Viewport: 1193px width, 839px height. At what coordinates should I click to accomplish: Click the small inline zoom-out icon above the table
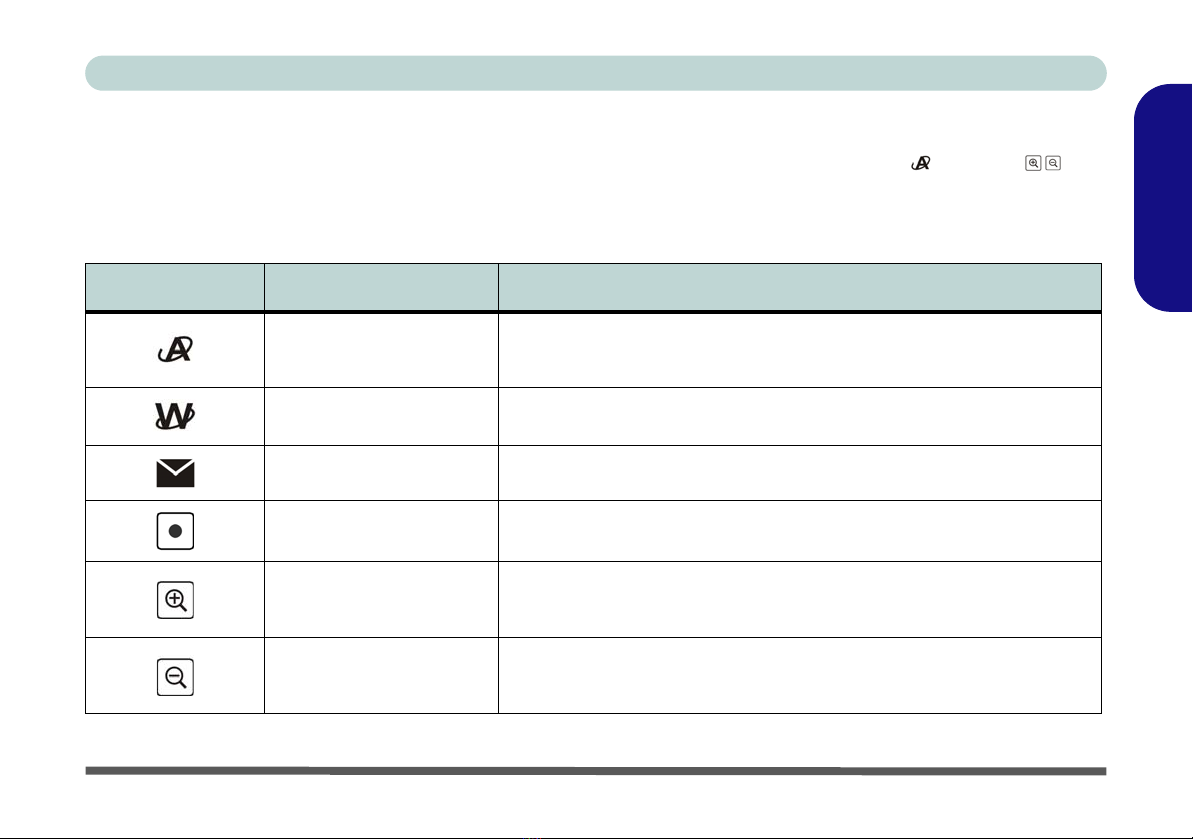(x=1053, y=163)
